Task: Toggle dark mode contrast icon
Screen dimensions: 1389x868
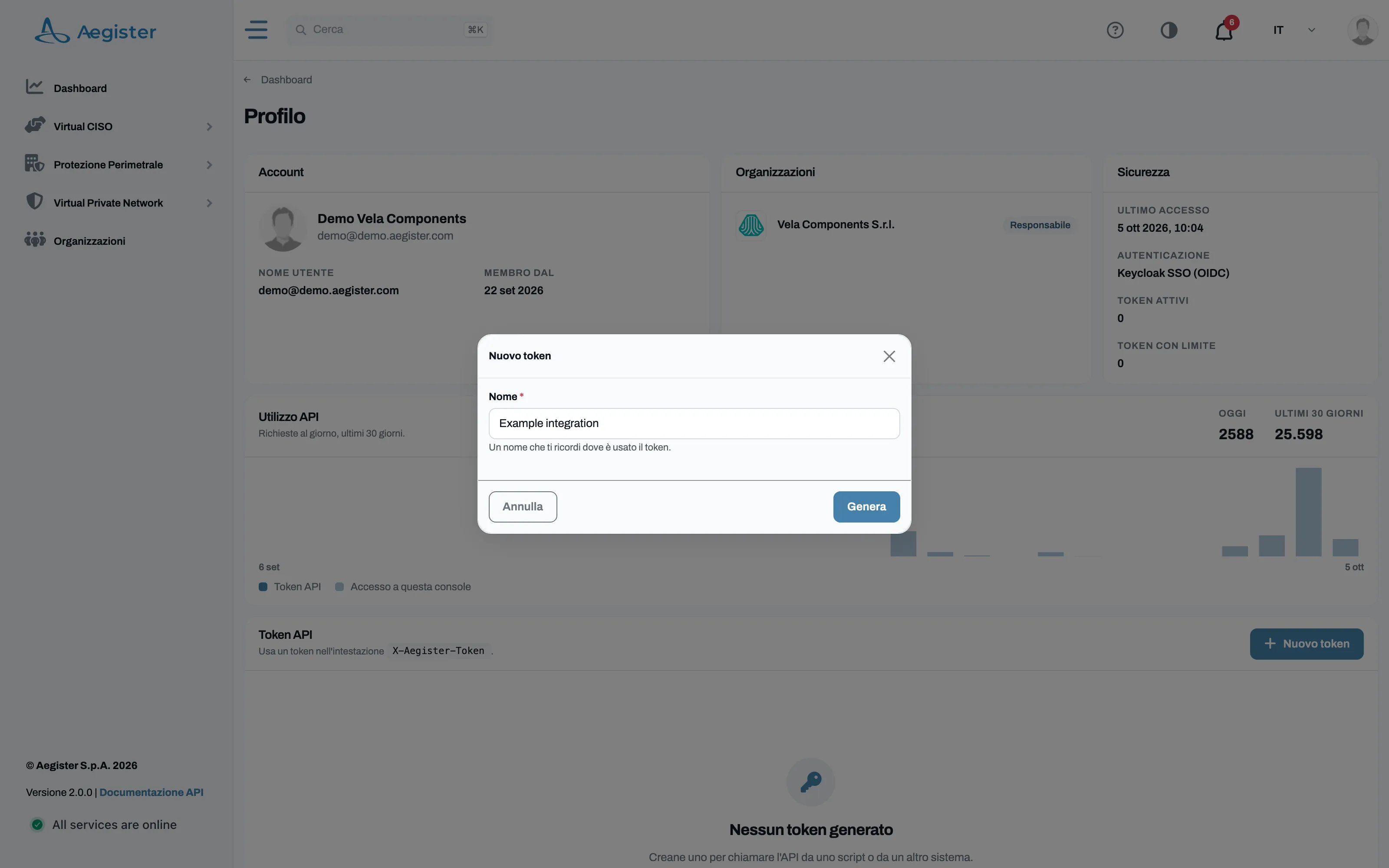Action: 1168,30
